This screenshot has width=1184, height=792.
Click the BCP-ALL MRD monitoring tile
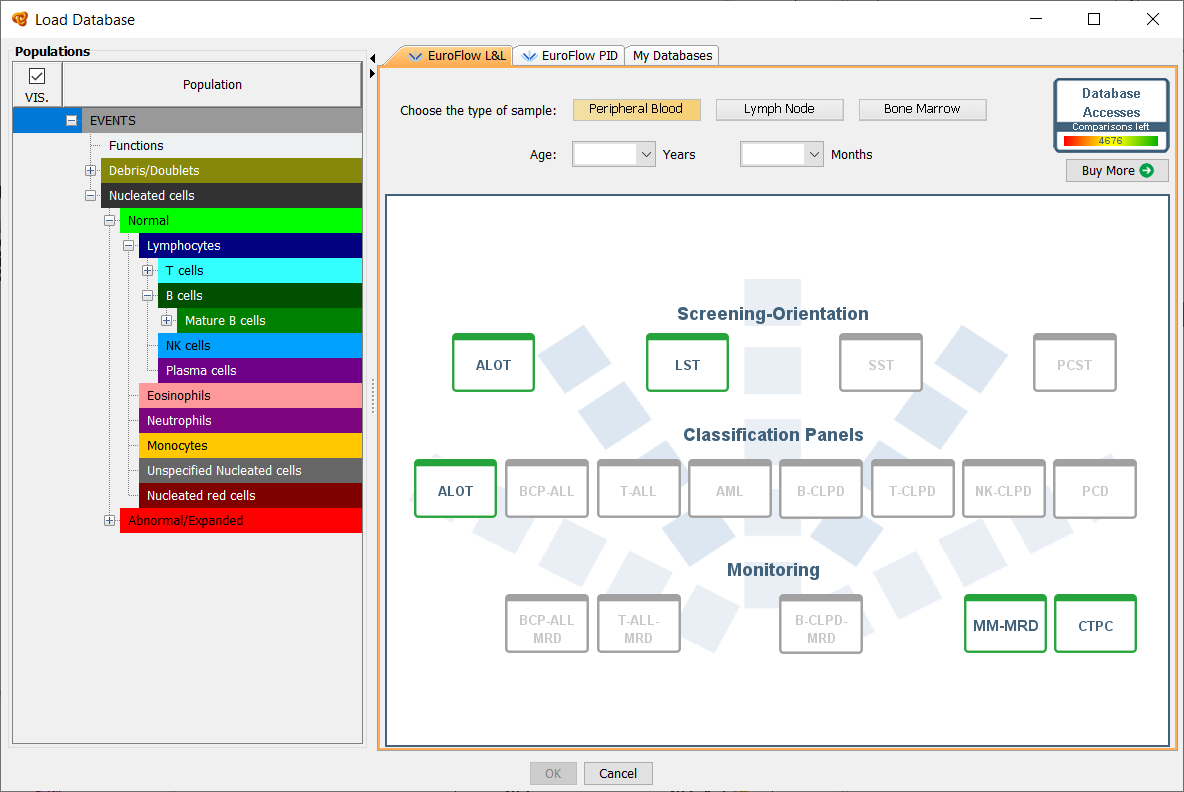[x=547, y=624]
